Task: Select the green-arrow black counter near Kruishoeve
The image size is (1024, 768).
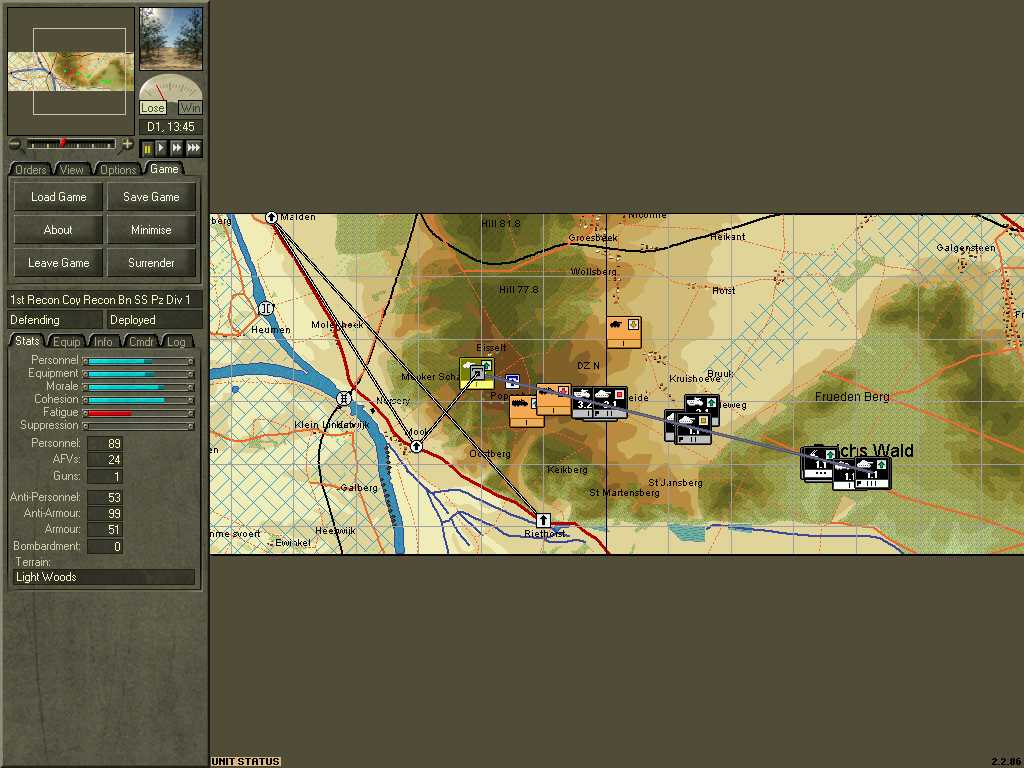Action: coord(702,405)
